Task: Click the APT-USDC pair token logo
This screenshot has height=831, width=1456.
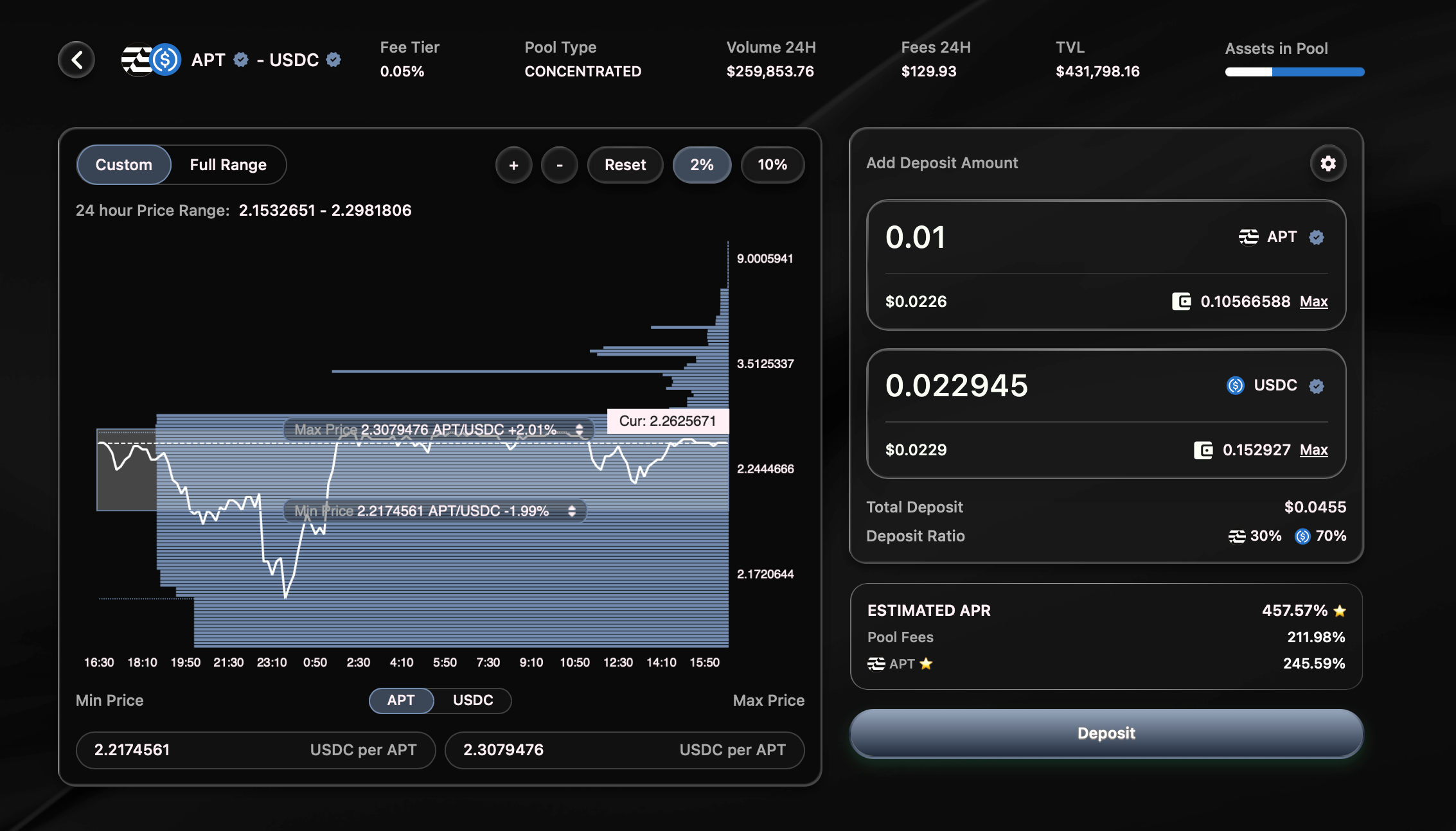Action: (x=152, y=60)
